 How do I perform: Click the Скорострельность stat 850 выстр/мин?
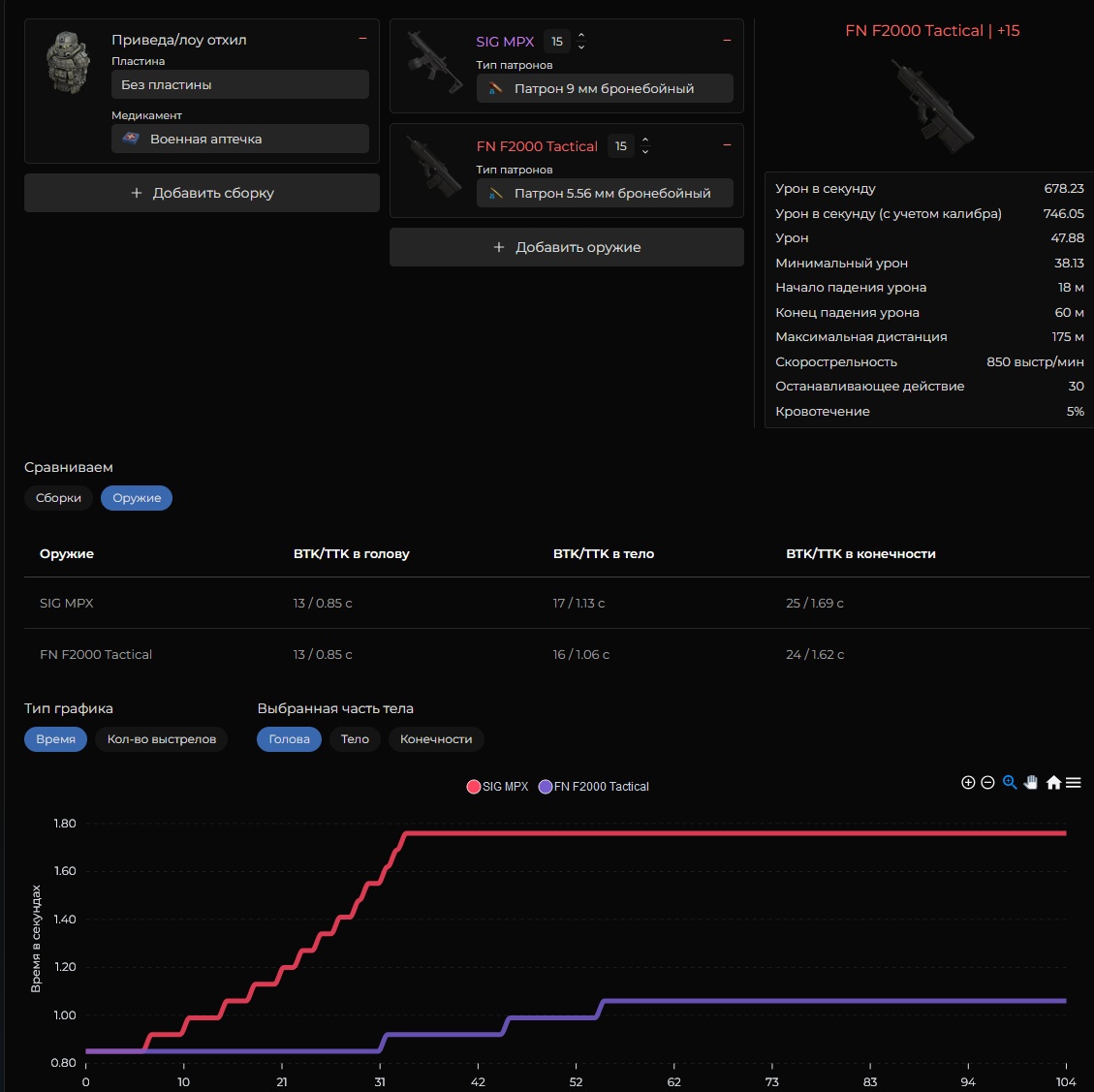coord(1035,361)
